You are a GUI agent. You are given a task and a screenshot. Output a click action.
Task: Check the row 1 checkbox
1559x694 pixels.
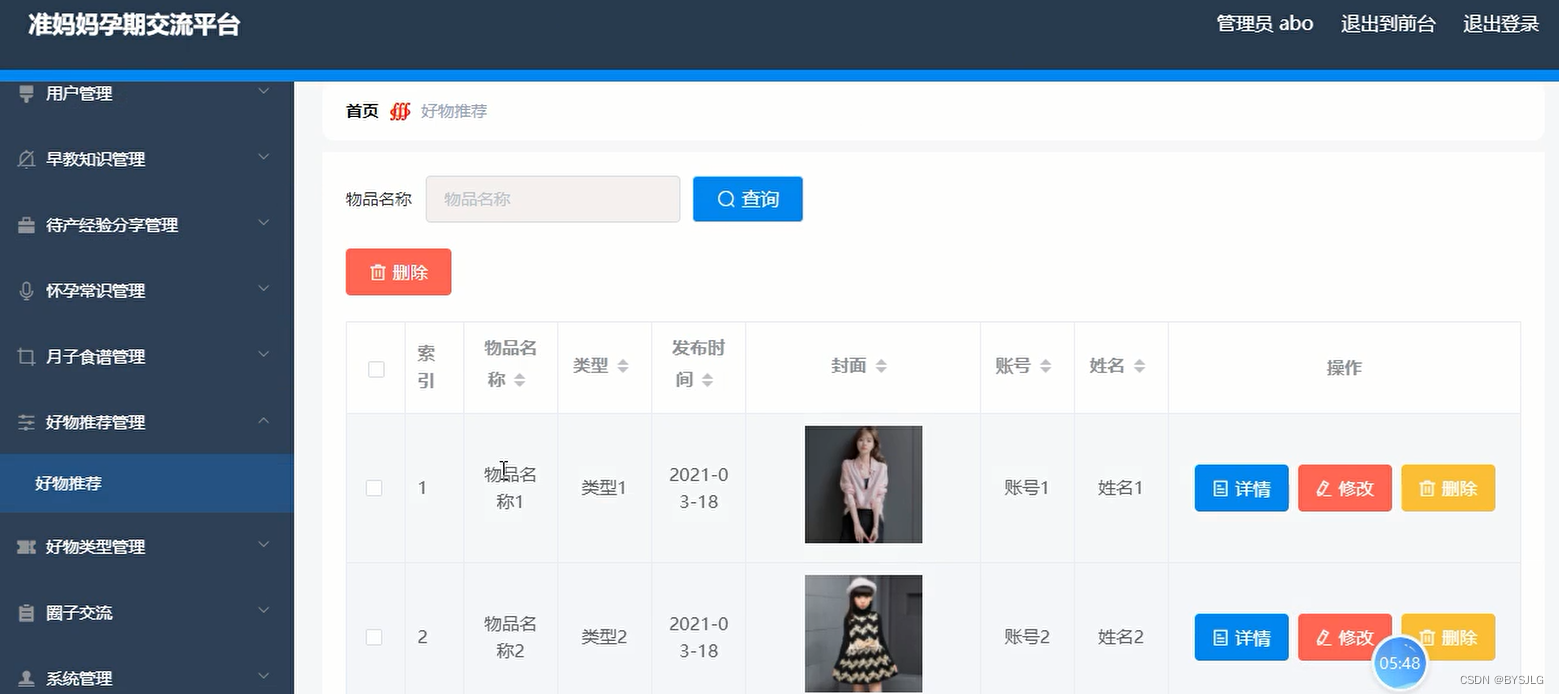pyautogui.click(x=374, y=488)
